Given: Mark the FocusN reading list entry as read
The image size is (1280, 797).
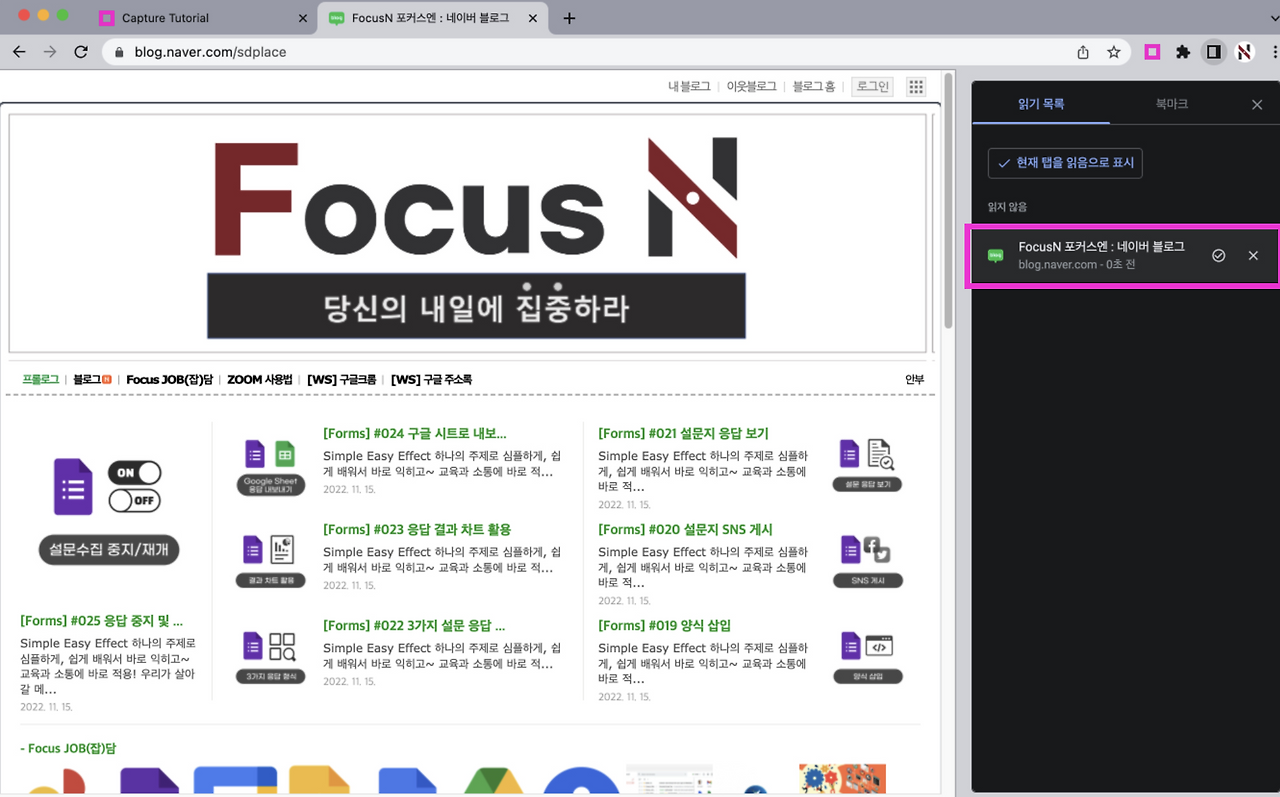Looking at the screenshot, I should [1218, 255].
